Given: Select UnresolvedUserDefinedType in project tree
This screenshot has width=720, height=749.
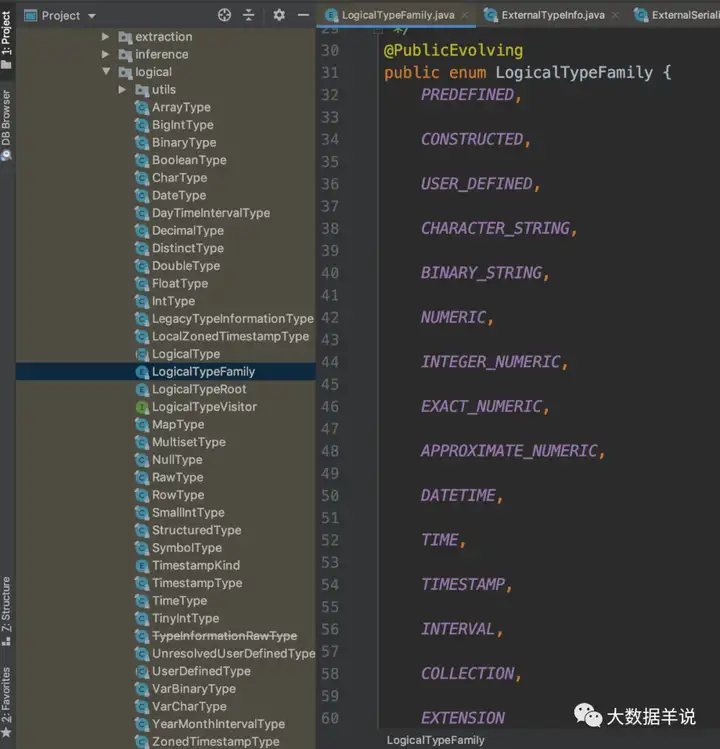Looking at the screenshot, I should (234, 654).
